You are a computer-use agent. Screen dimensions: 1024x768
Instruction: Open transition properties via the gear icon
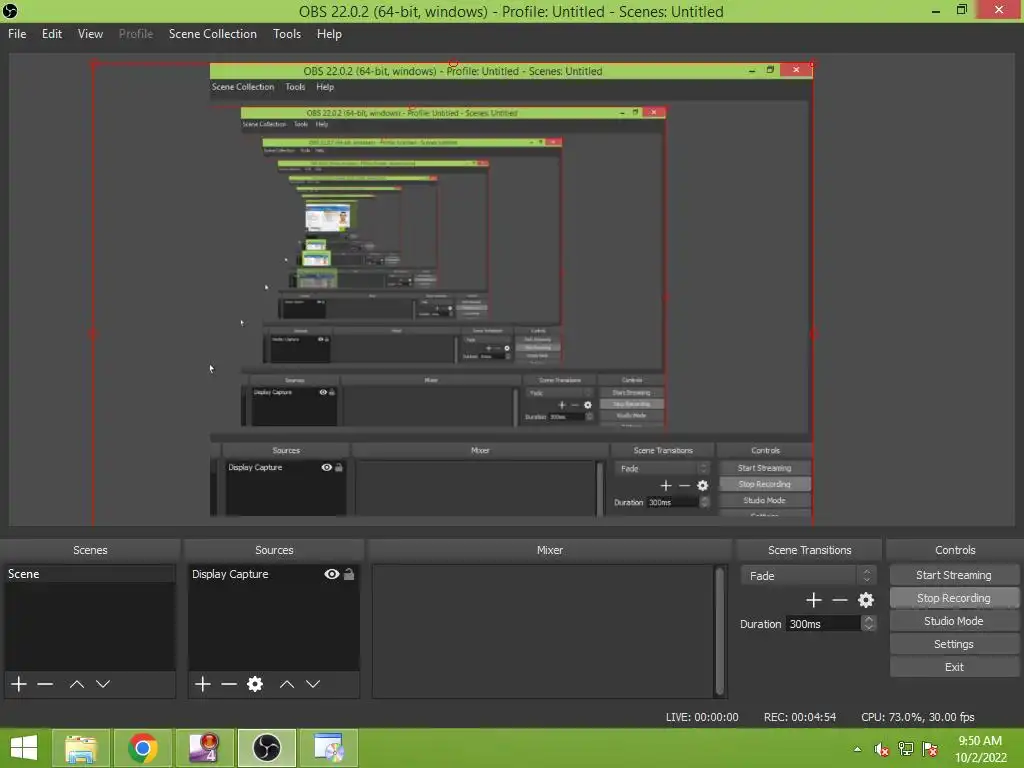866,600
